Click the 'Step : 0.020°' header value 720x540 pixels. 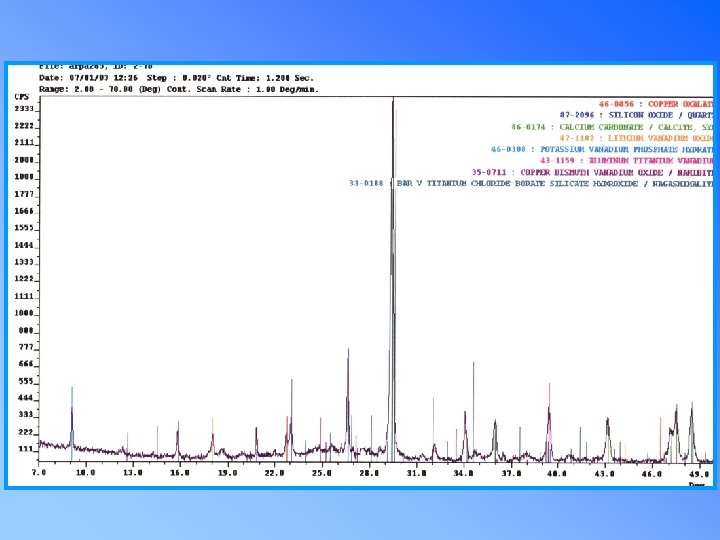[179, 78]
